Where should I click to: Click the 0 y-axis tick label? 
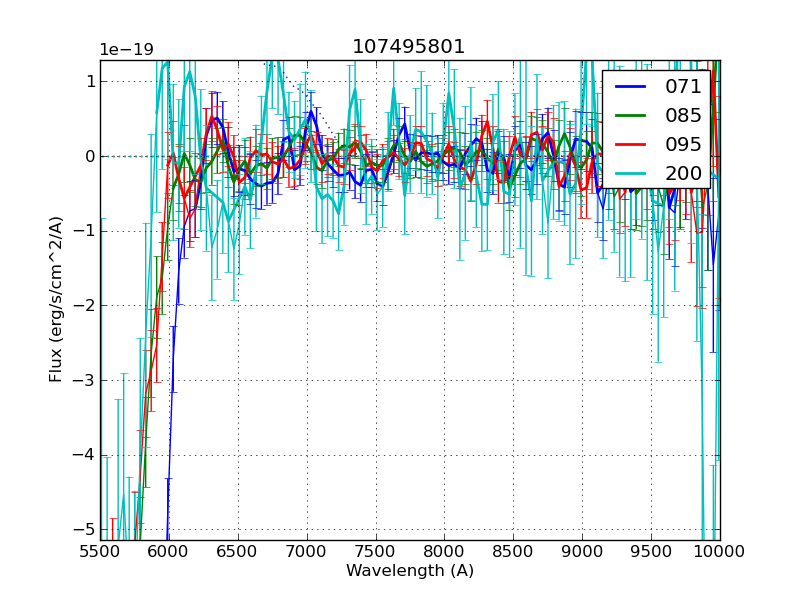coord(89,156)
